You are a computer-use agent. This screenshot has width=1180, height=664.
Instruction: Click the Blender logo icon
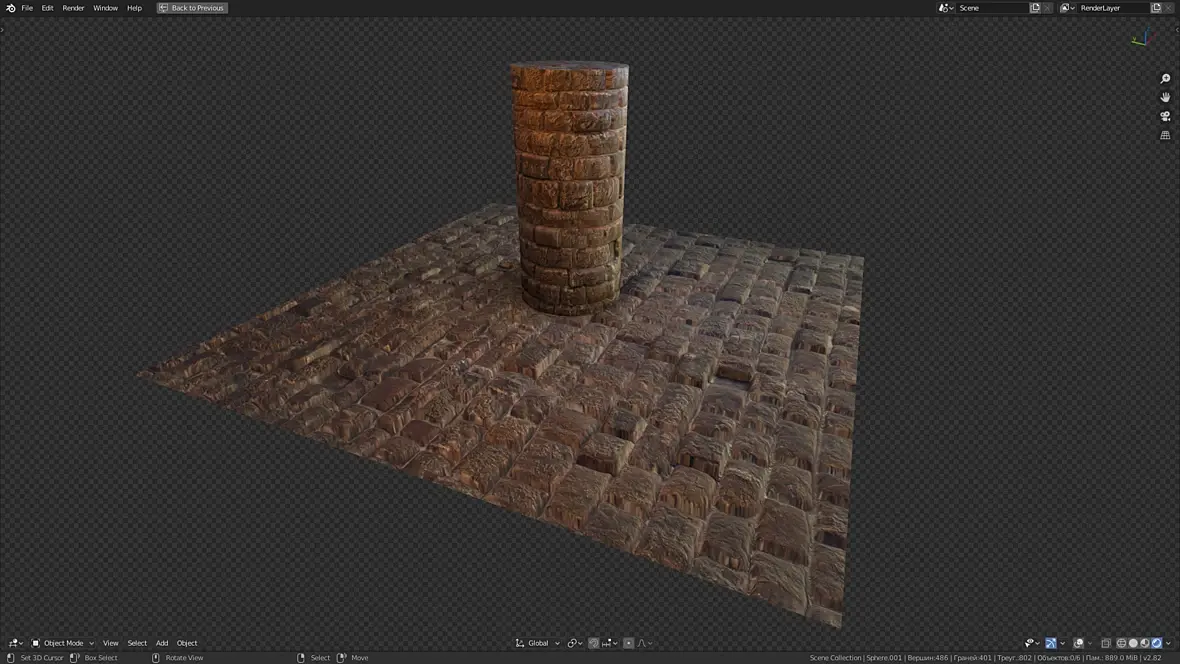coord(11,8)
